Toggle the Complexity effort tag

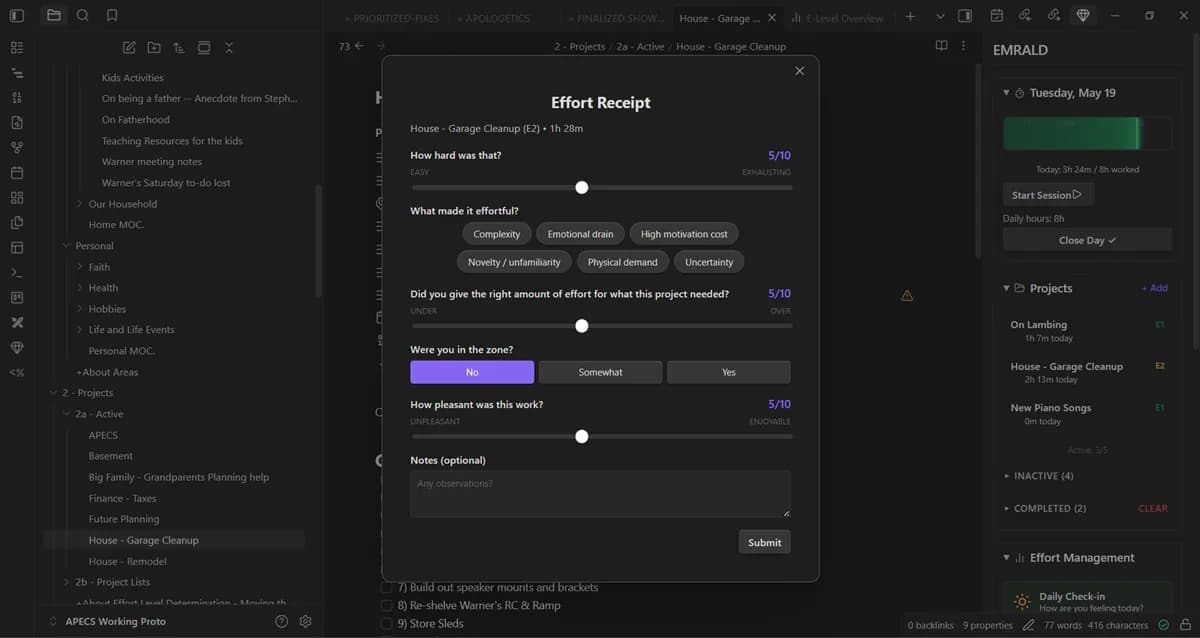[x=496, y=234]
